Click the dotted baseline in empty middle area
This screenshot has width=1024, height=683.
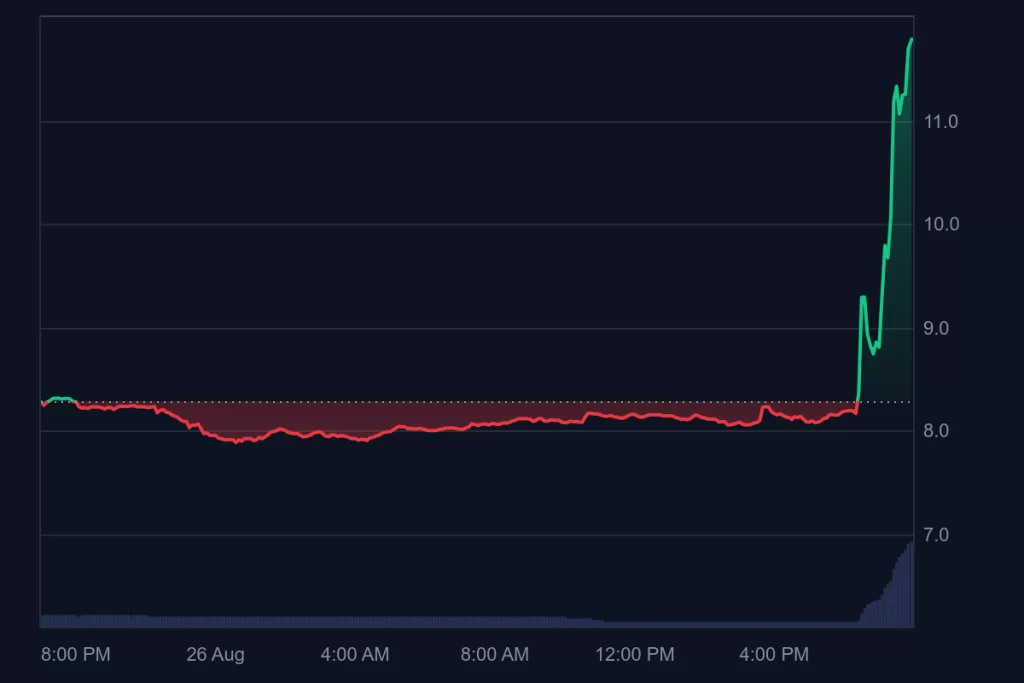pos(500,402)
